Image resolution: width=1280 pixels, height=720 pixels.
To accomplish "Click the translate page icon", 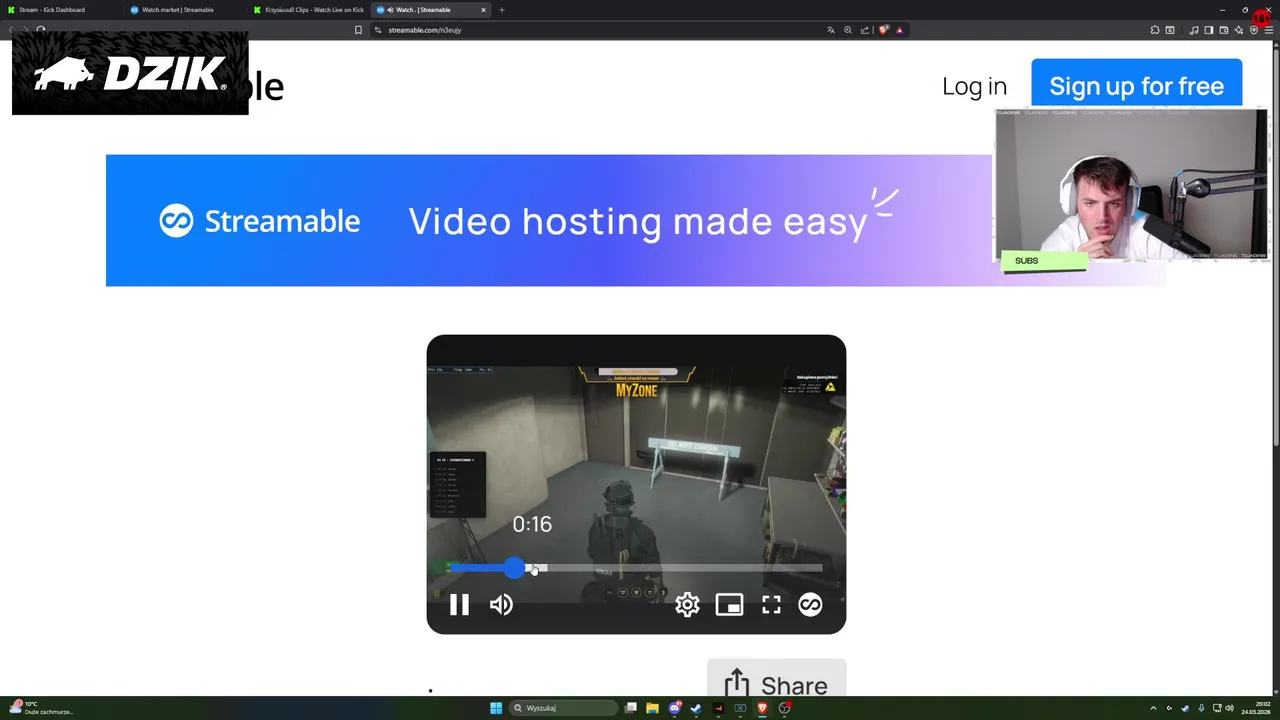I will click(830, 30).
